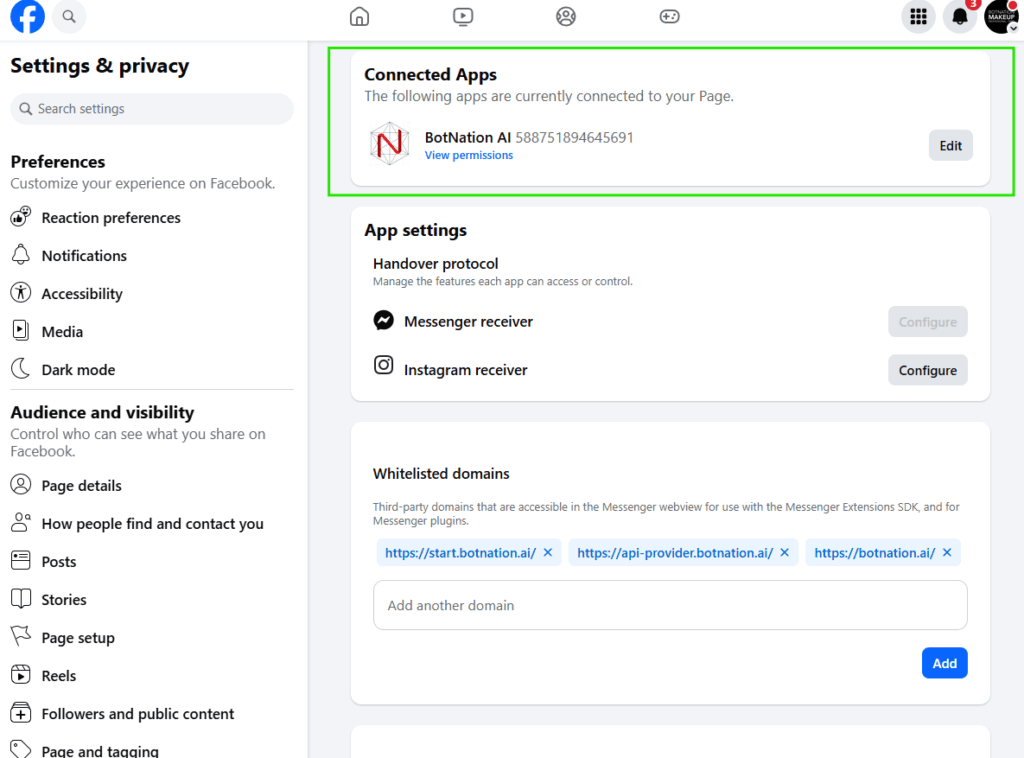
Task: Click View permissions link
Action: 468,156
